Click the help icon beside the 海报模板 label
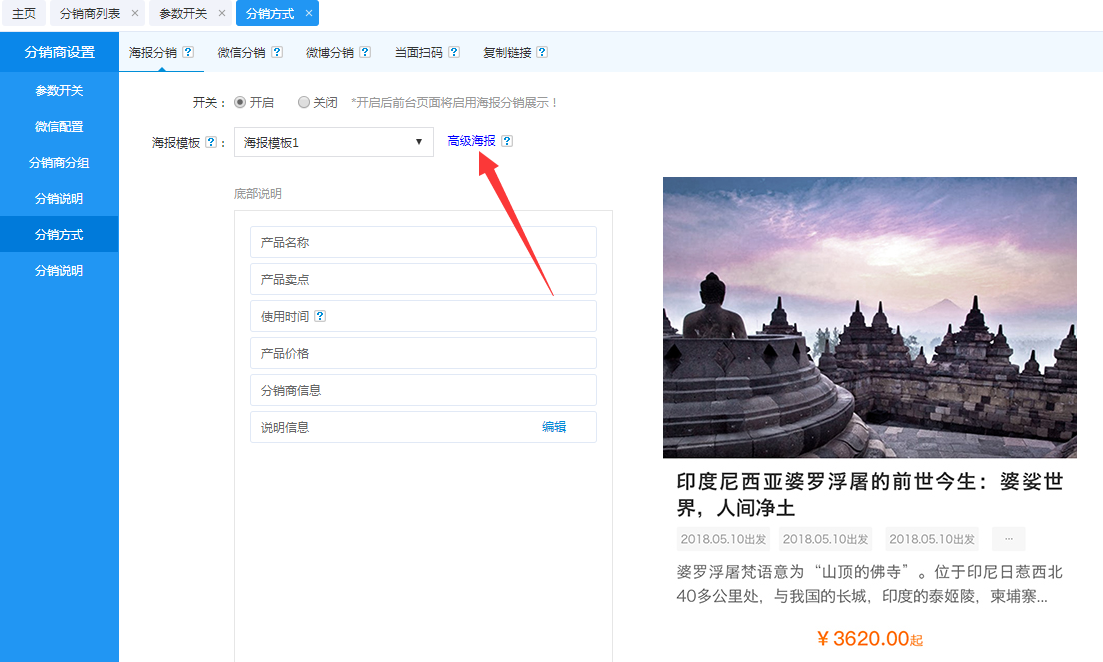Screen dimensions: 1103x662 [x=211, y=142]
